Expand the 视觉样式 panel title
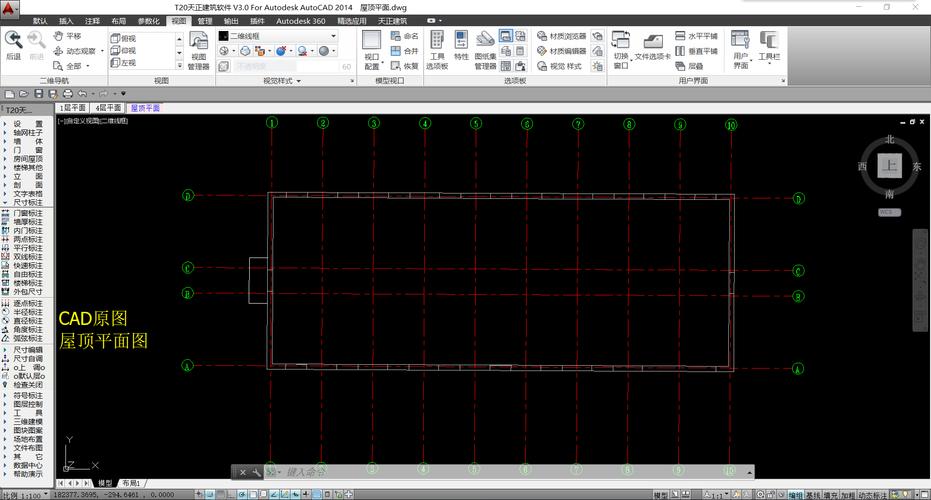 click(282, 81)
